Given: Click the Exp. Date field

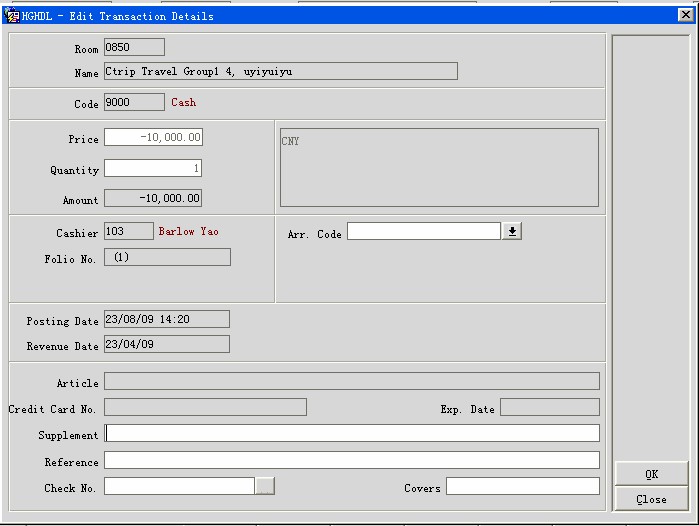Looking at the screenshot, I should [550, 407].
